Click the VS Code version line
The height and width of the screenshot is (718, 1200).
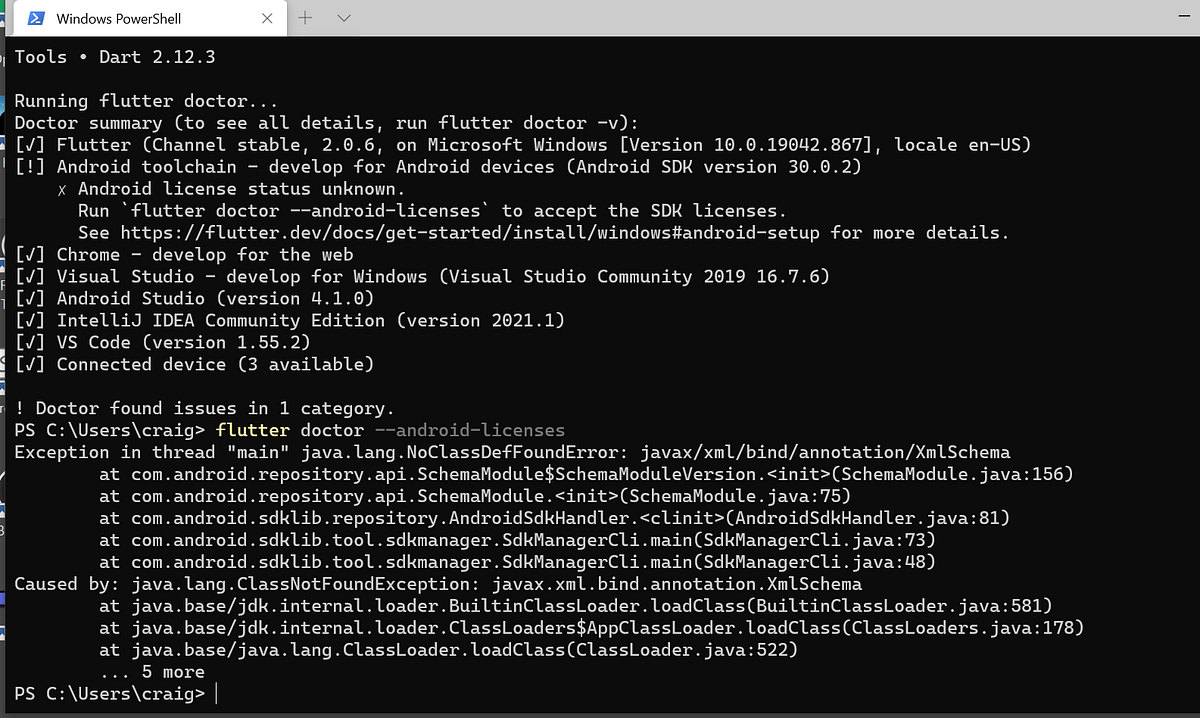160,342
